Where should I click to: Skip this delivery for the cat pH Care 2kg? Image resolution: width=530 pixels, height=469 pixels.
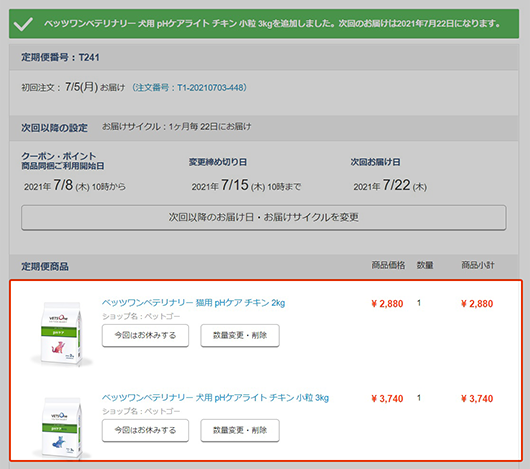click(145, 335)
